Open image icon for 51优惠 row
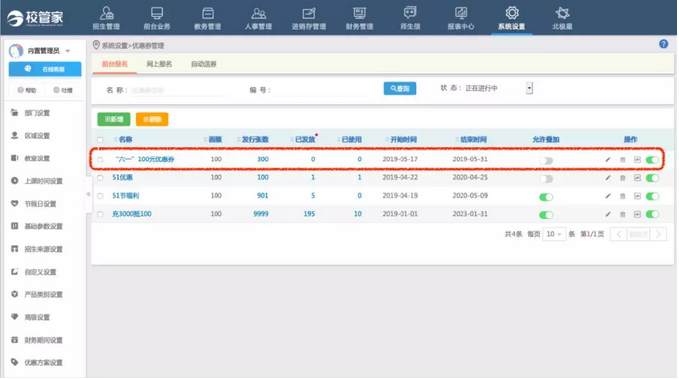 click(637, 178)
